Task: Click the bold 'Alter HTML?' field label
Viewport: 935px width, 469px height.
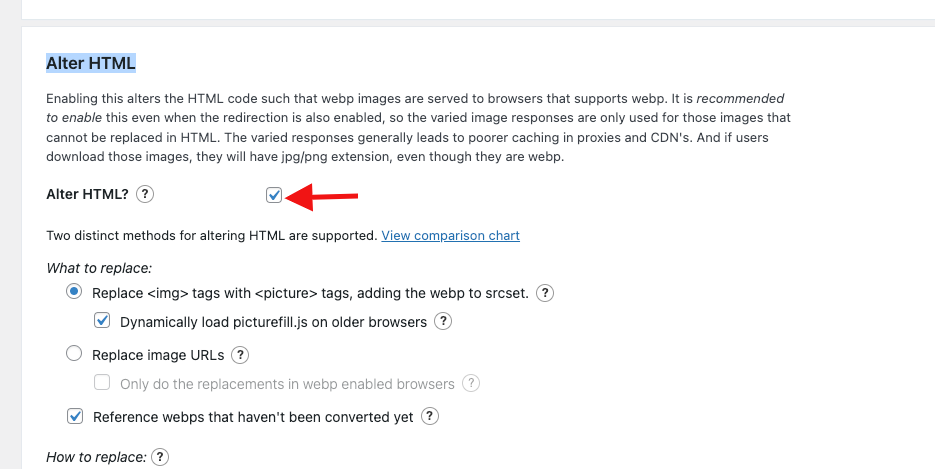Action: pos(88,194)
